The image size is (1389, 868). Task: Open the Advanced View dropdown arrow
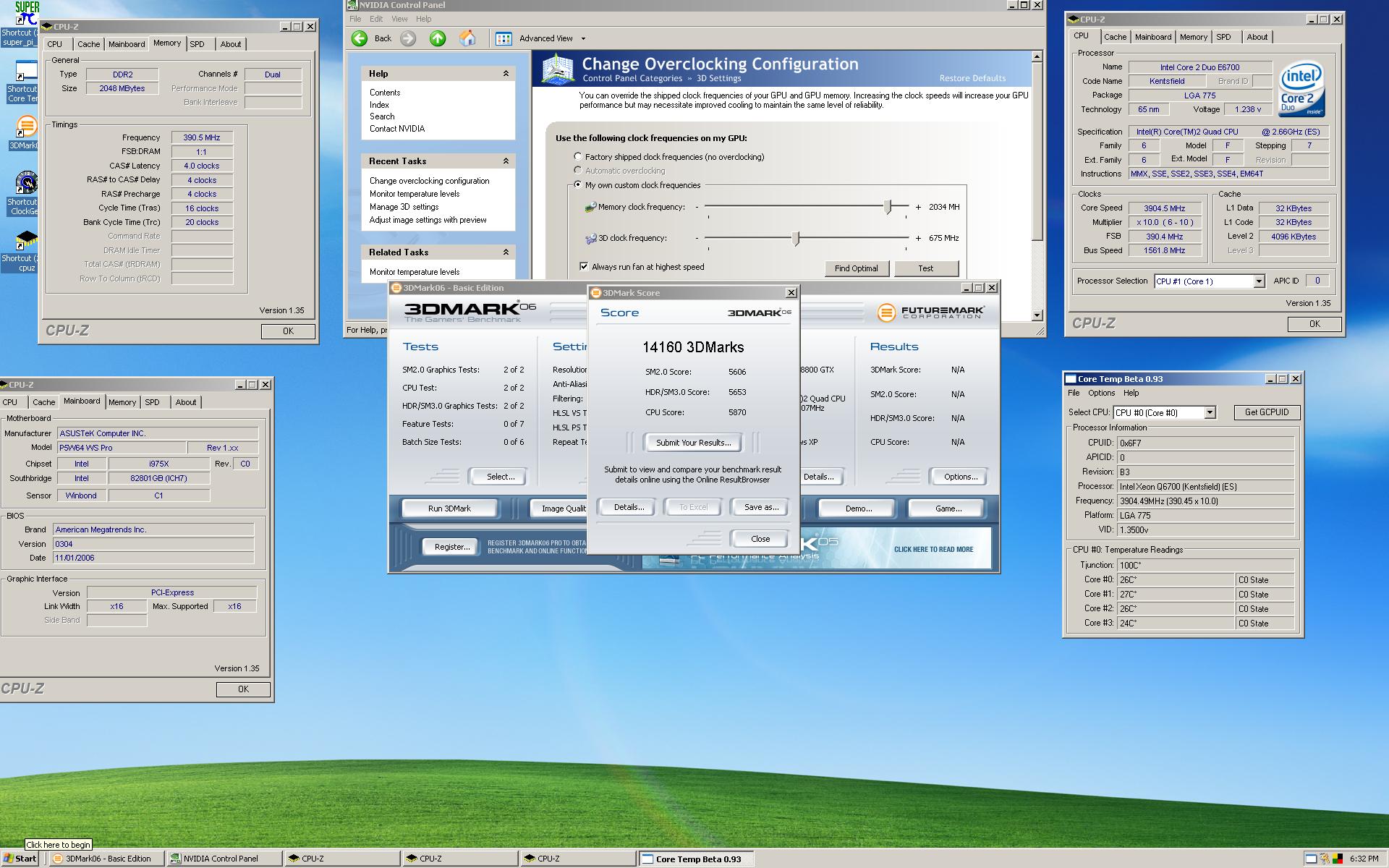click(583, 39)
